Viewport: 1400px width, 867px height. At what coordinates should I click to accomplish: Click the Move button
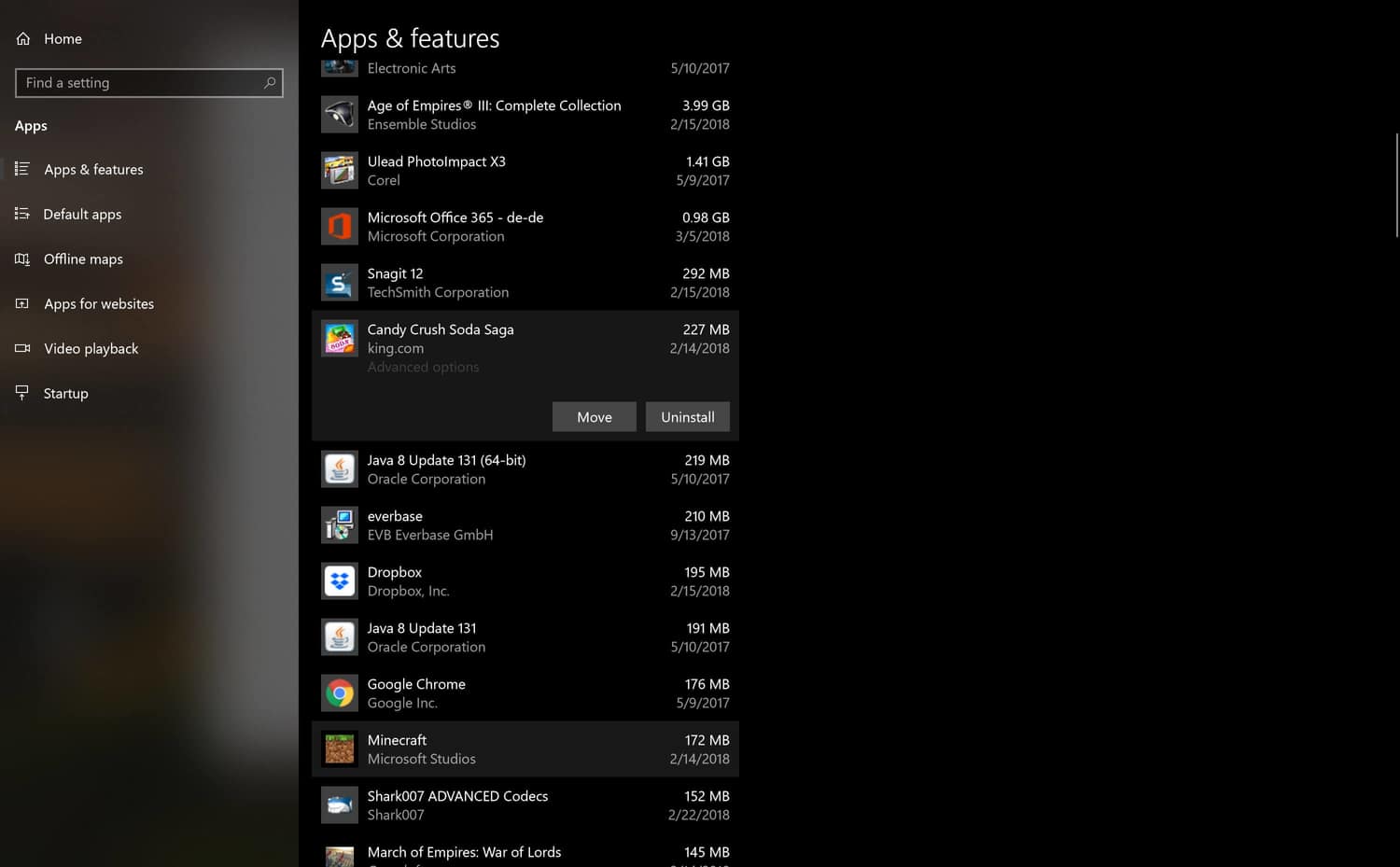pos(595,416)
